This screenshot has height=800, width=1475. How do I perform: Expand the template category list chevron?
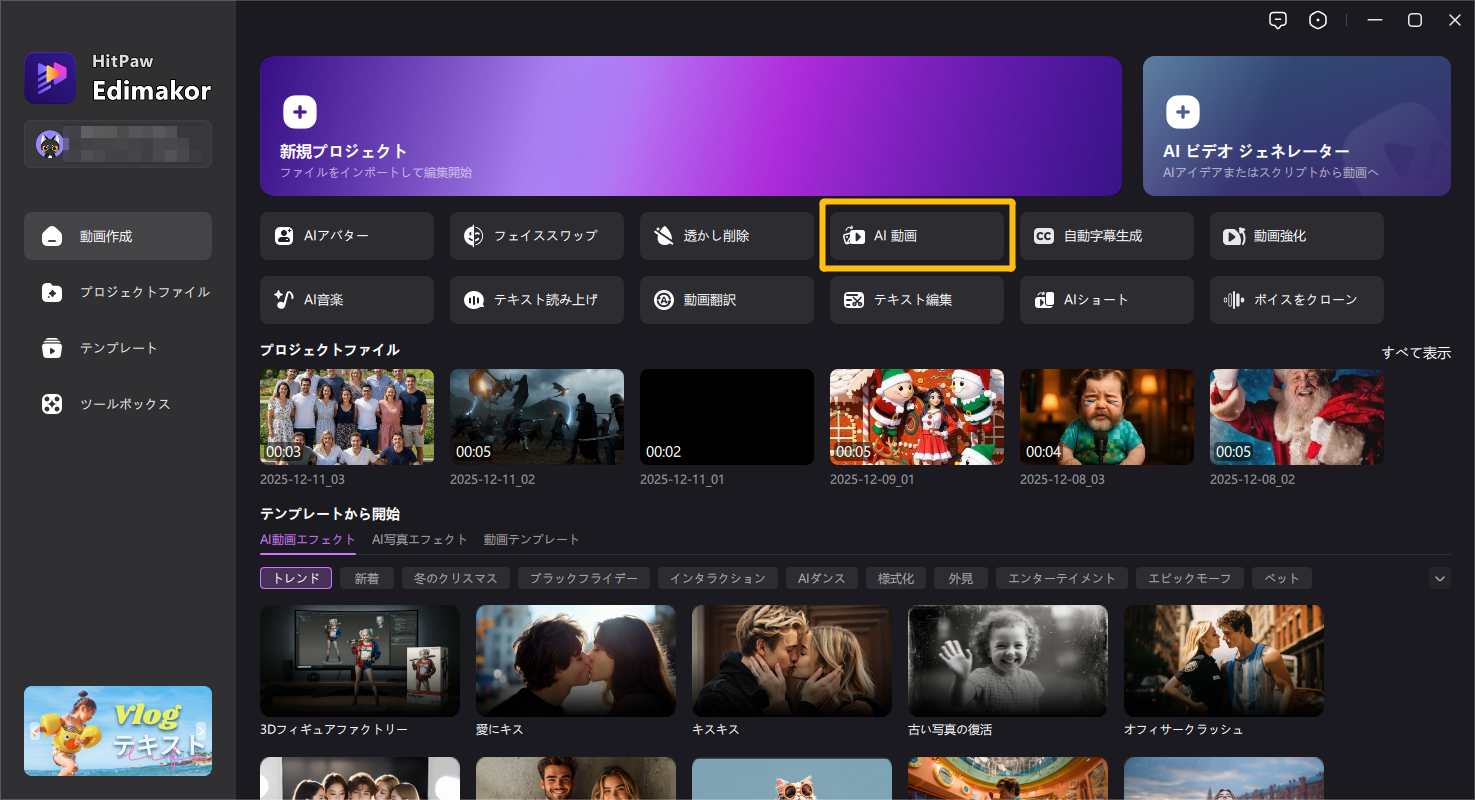pyautogui.click(x=1439, y=578)
